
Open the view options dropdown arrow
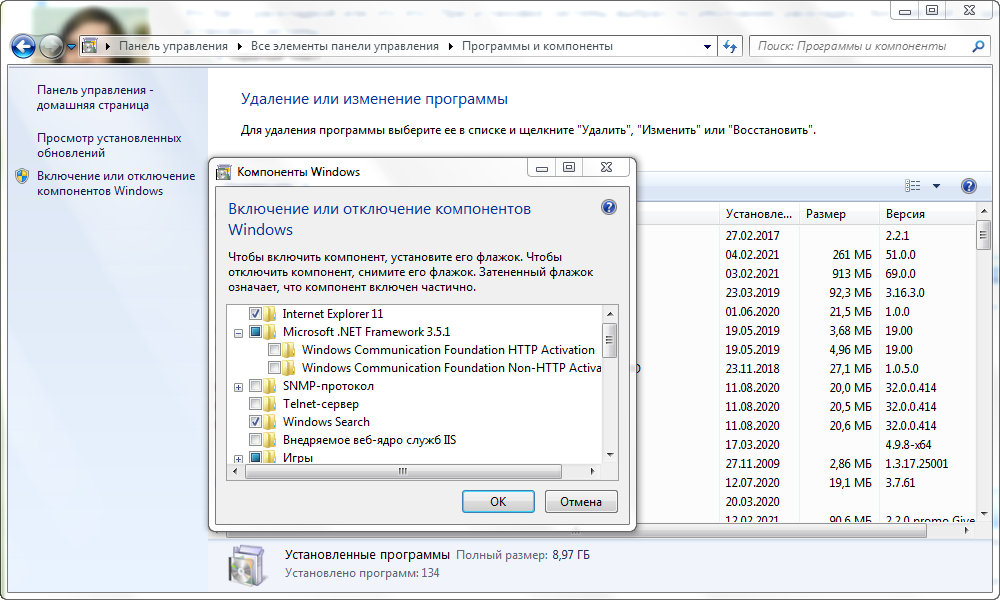pyautogui.click(x=937, y=186)
